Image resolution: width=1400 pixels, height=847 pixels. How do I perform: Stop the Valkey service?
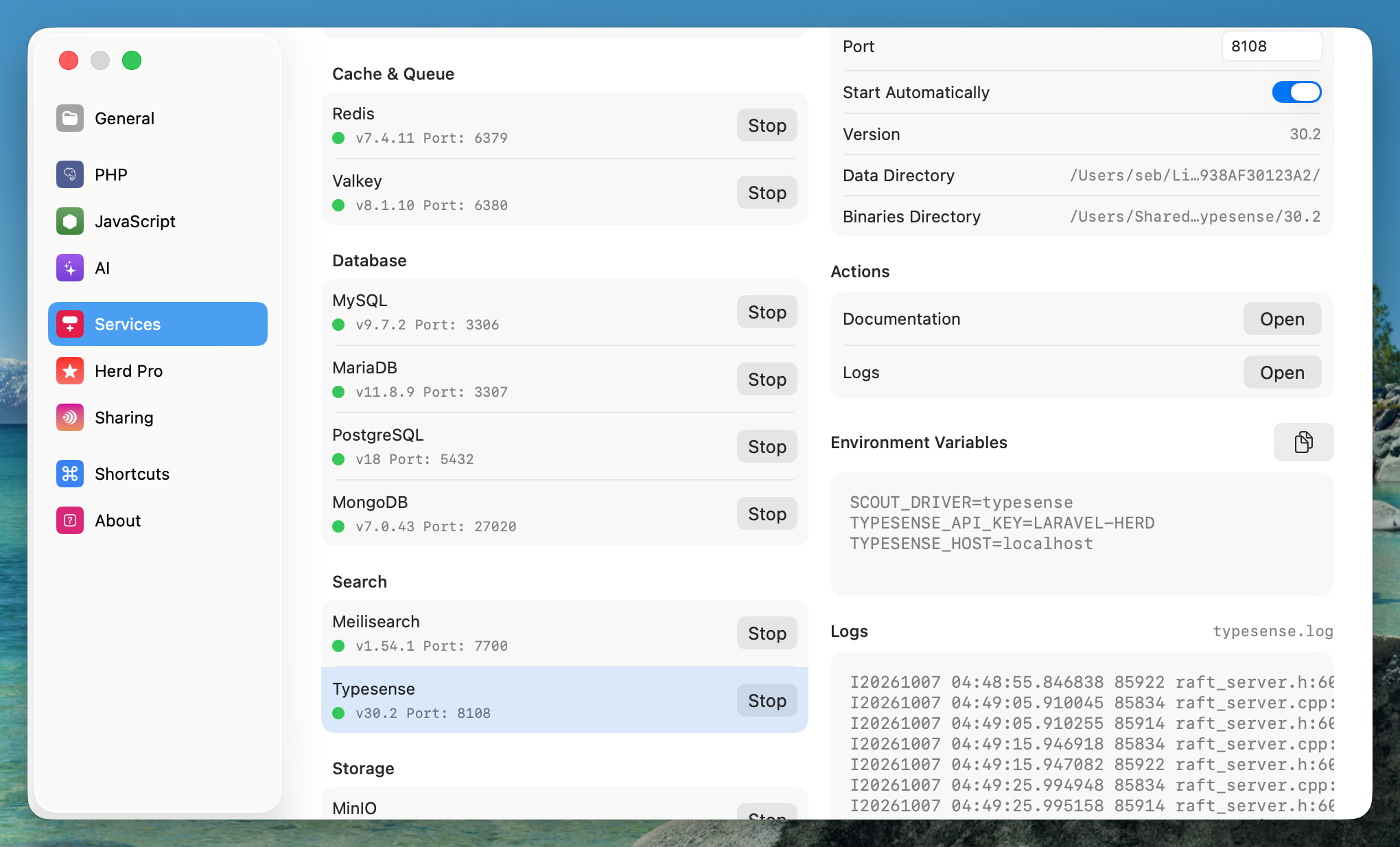tap(767, 193)
